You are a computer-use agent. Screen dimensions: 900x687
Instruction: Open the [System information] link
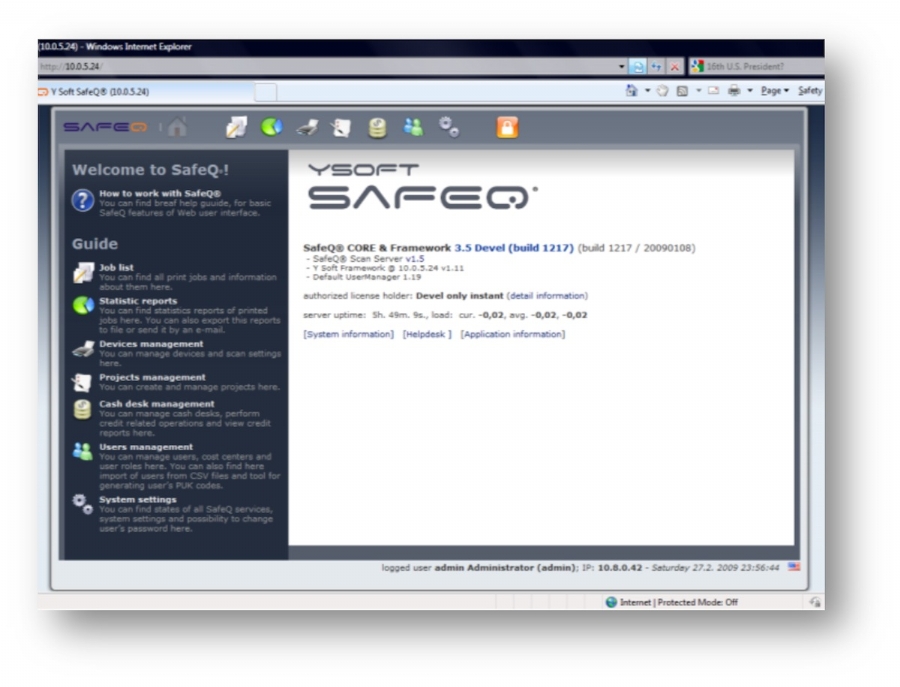348,334
